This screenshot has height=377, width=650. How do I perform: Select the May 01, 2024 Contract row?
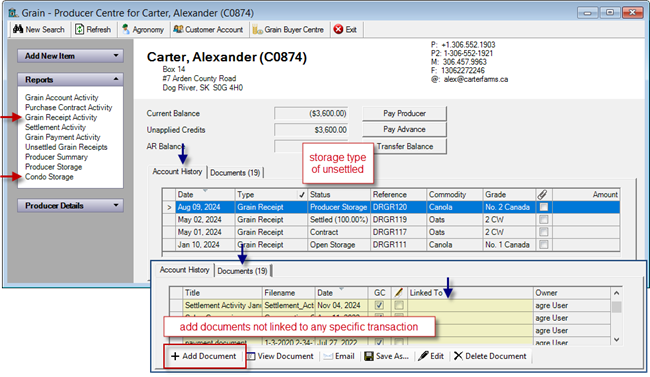tap(391, 232)
